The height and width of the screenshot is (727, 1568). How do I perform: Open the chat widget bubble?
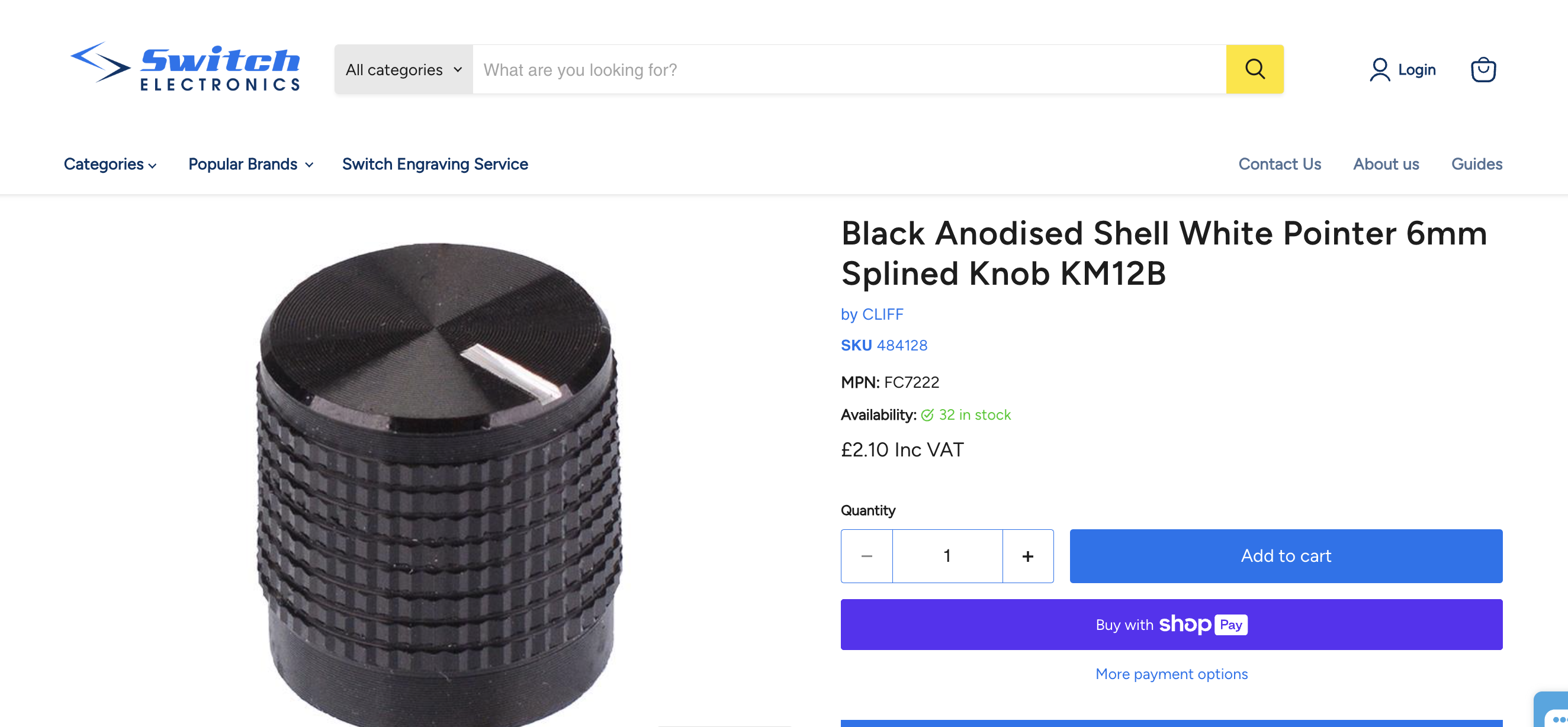[x=1554, y=713]
